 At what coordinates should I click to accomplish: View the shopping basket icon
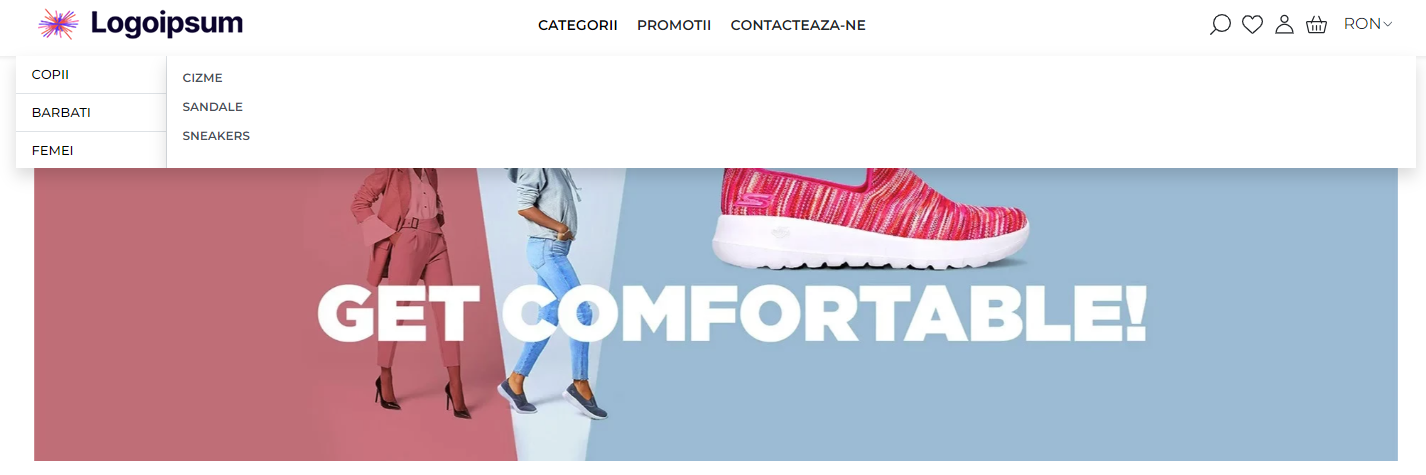coord(1316,25)
